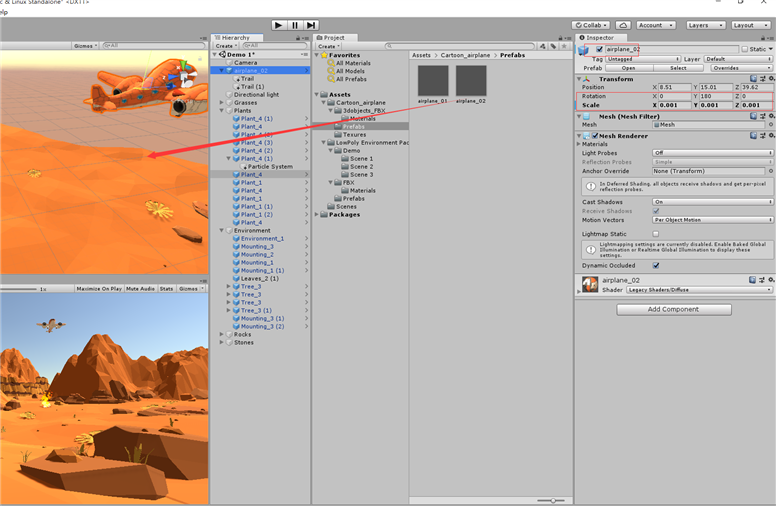Enable the Static checkbox

click(x=744, y=49)
